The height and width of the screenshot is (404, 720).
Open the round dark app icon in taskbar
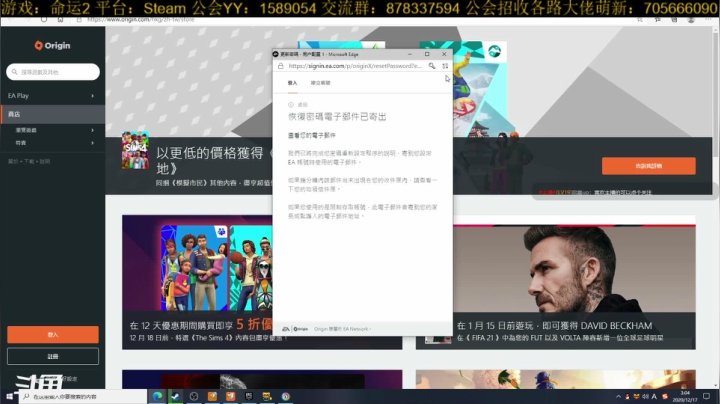click(x=194, y=396)
